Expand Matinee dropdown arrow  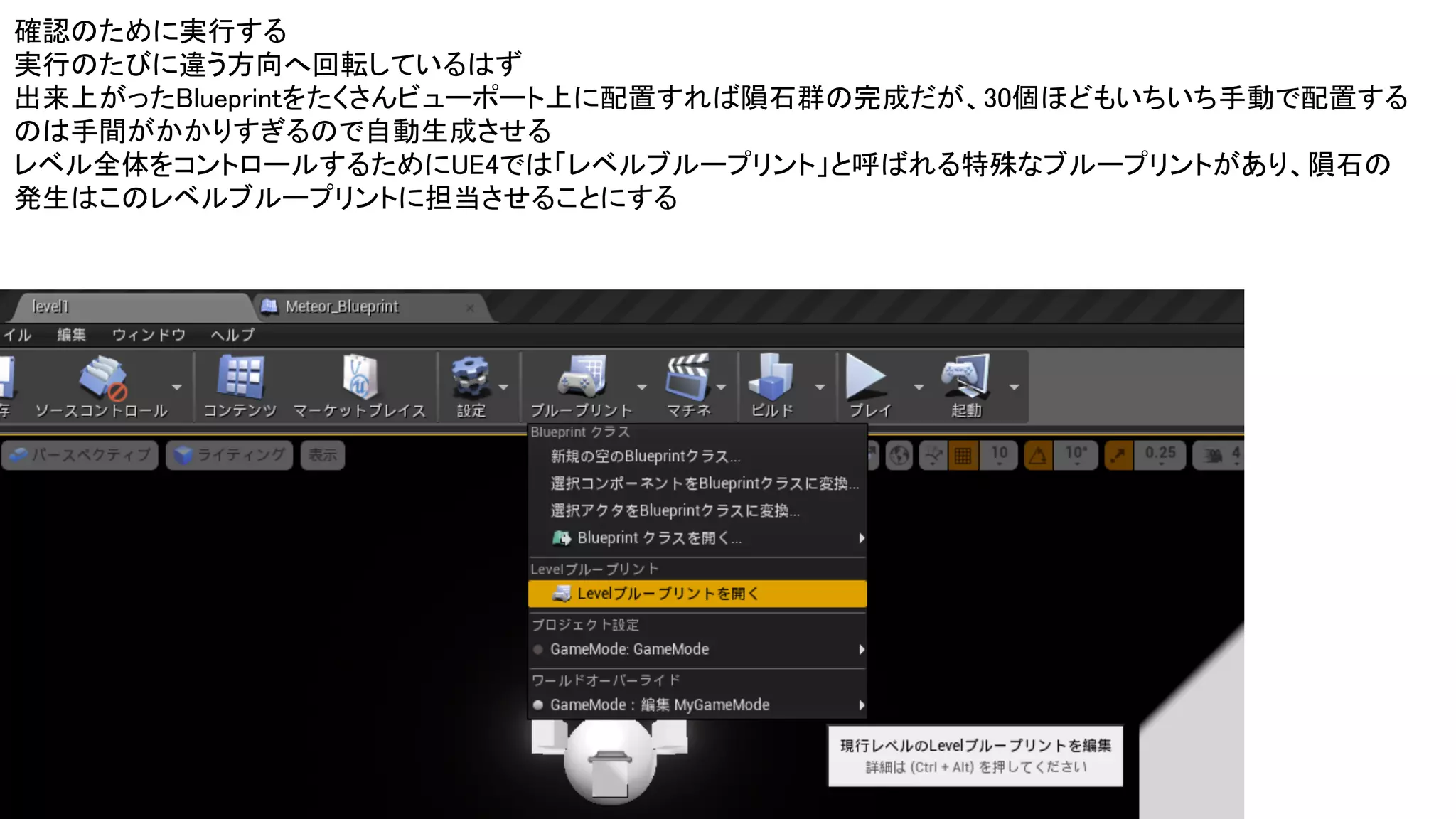722,387
